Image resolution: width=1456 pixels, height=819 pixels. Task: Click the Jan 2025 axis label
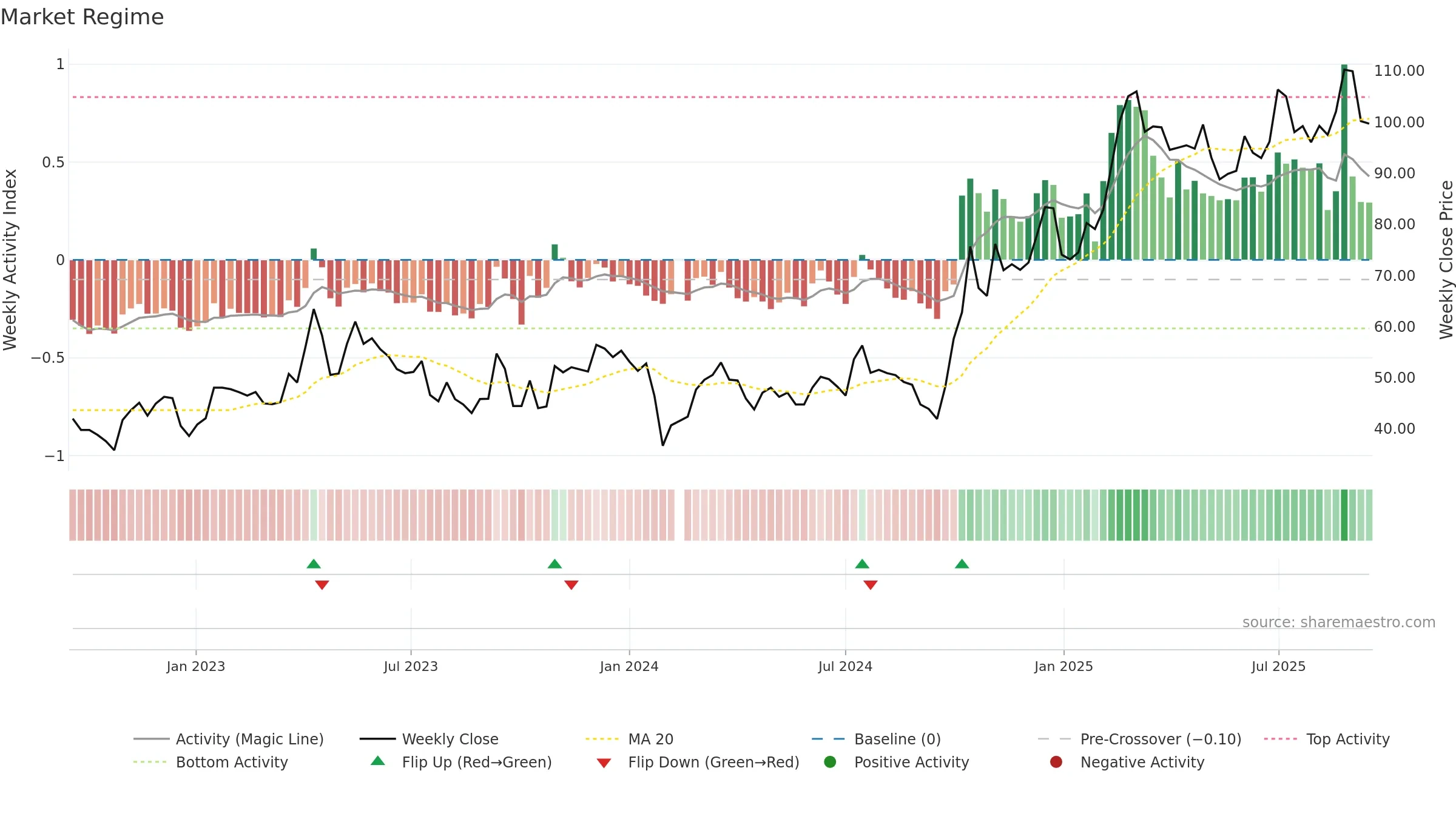coord(1063,667)
